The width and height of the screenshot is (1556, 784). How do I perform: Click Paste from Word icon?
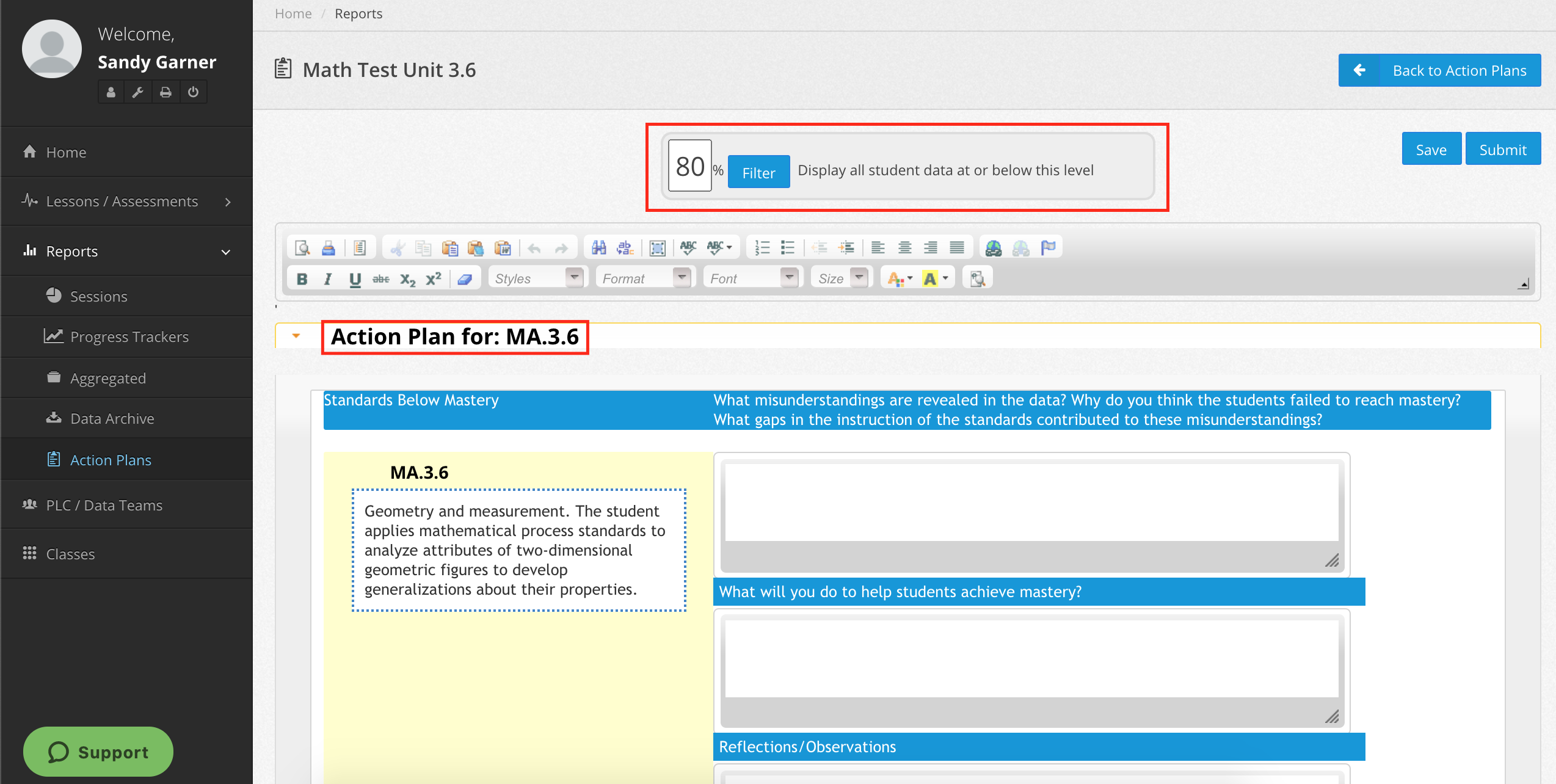click(x=503, y=248)
